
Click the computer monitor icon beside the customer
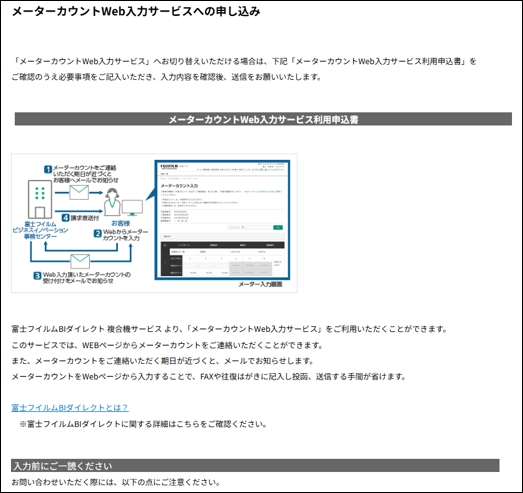coord(132,207)
